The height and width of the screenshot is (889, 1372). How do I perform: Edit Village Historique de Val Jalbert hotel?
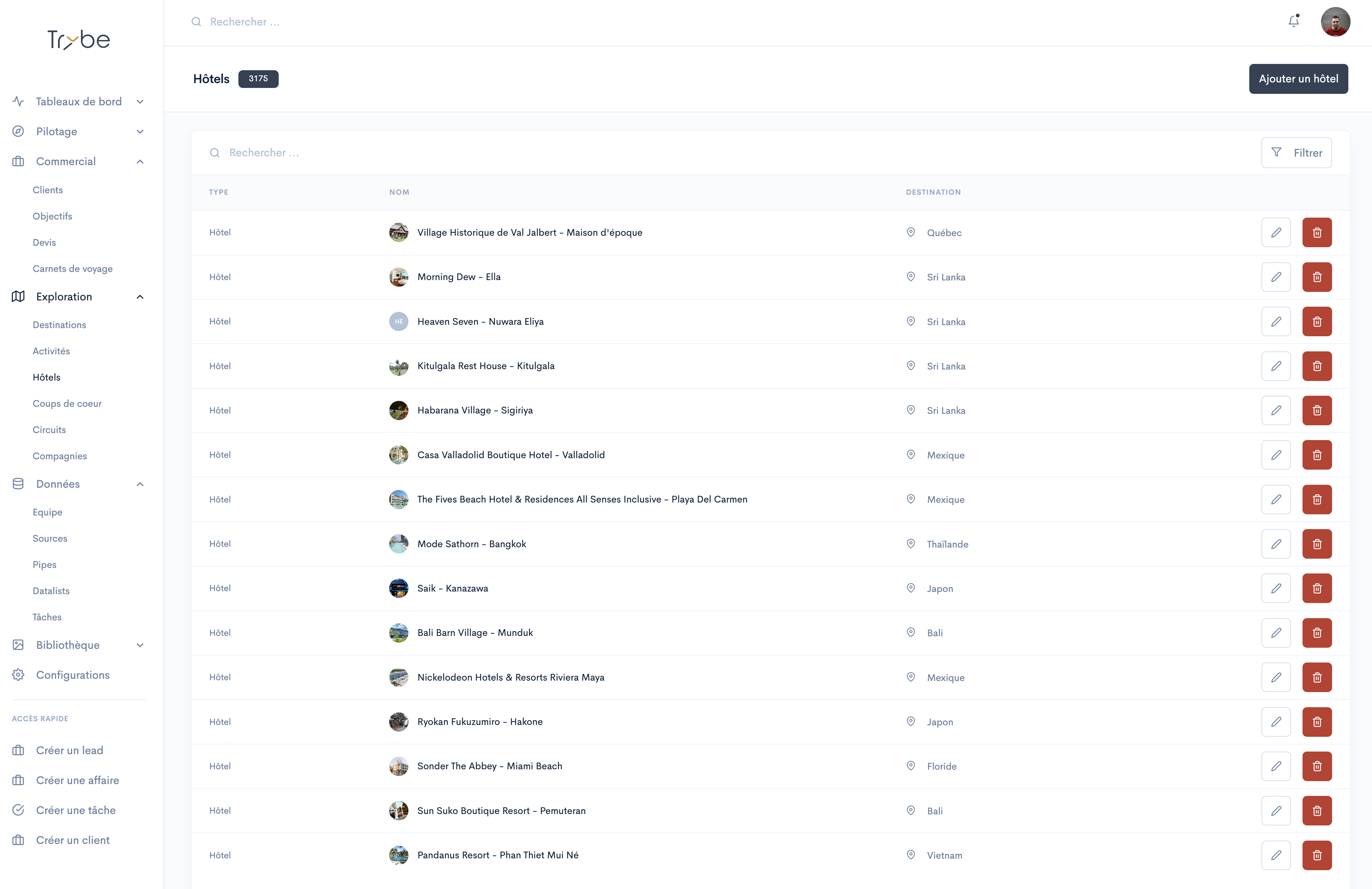tap(1276, 232)
